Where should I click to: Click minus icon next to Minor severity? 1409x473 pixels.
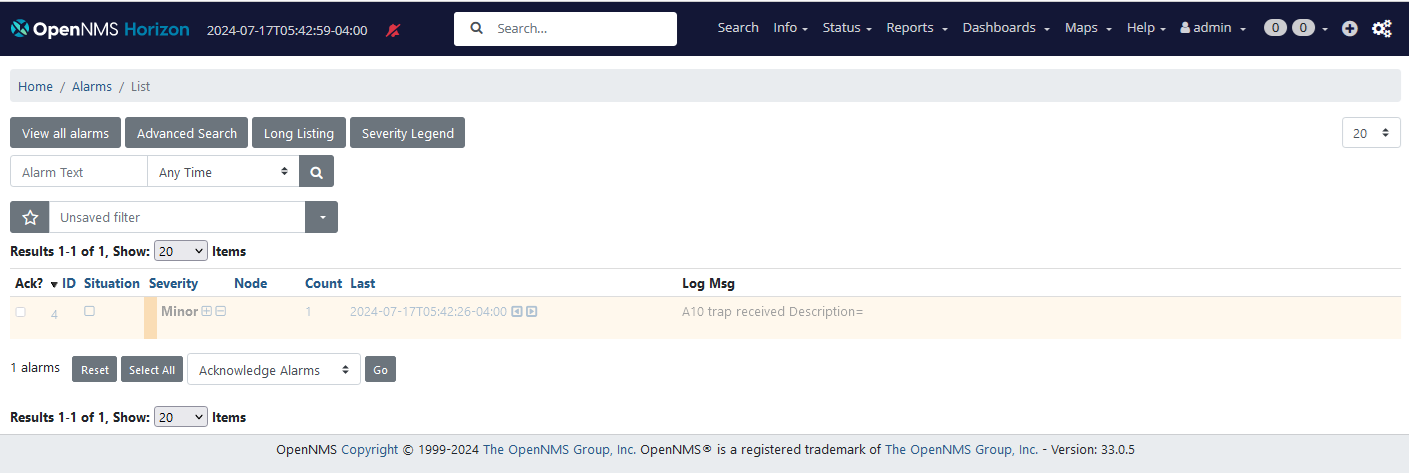221,311
